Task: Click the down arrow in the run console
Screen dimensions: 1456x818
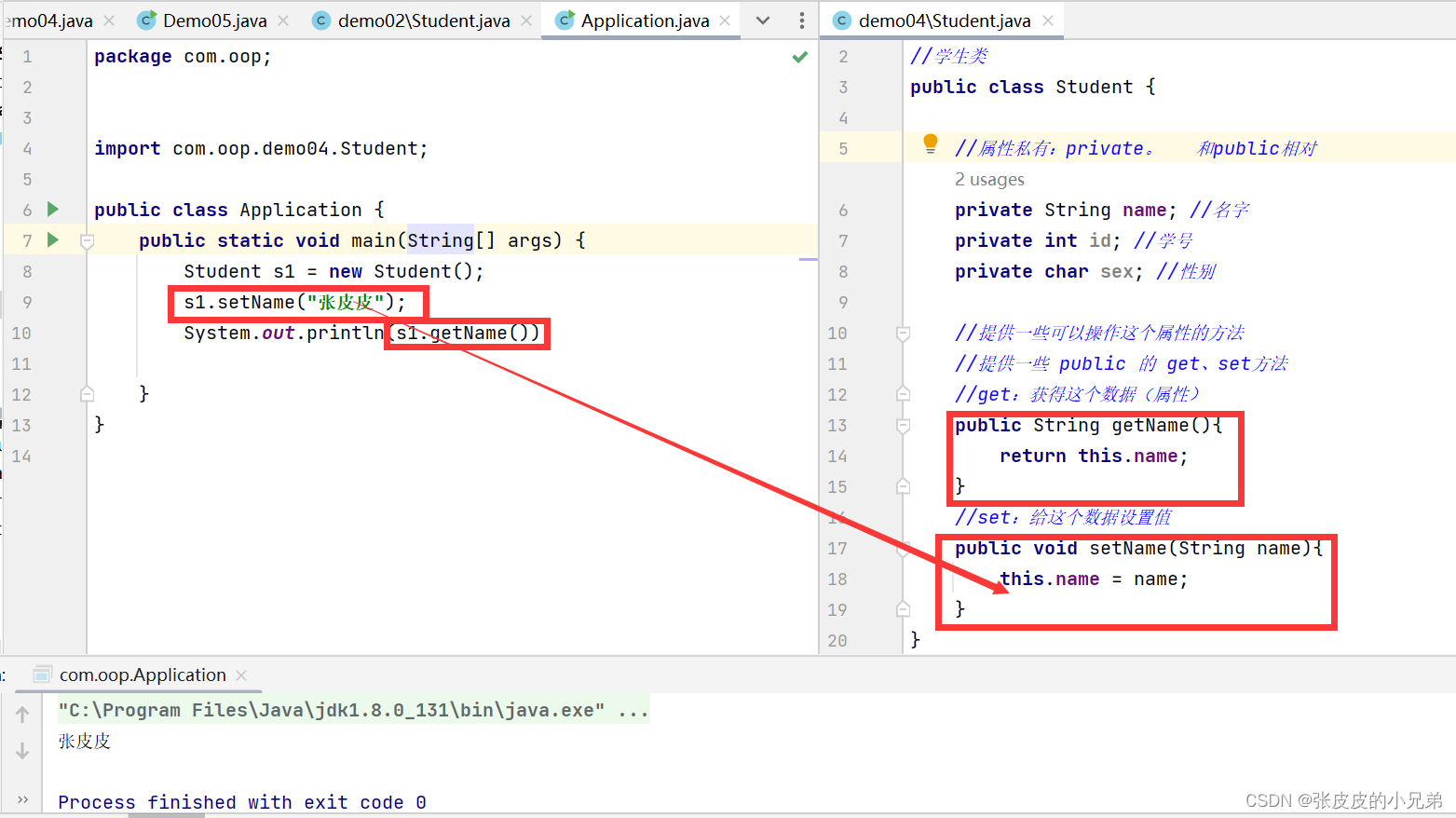Action: point(22,751)
